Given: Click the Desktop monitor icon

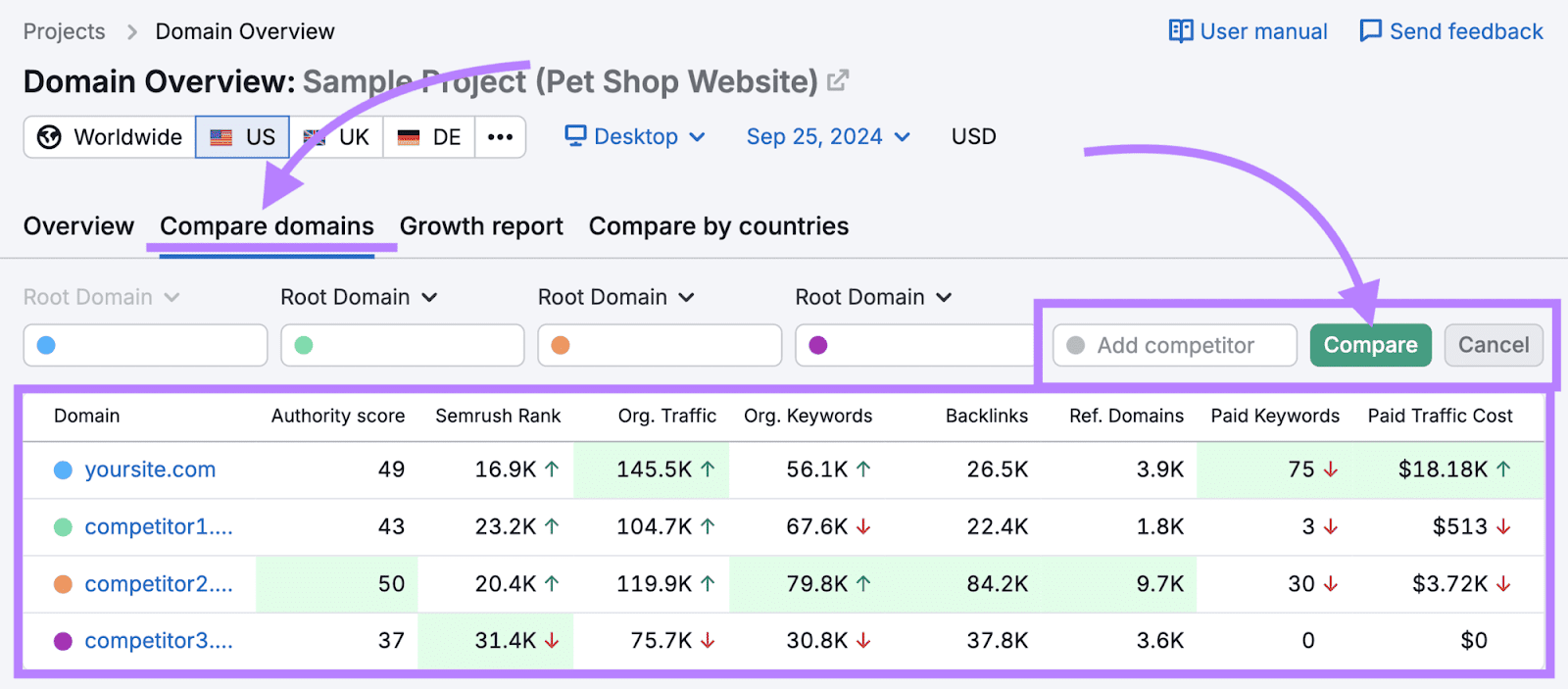Looking at the screenshot, I should 575,136.
